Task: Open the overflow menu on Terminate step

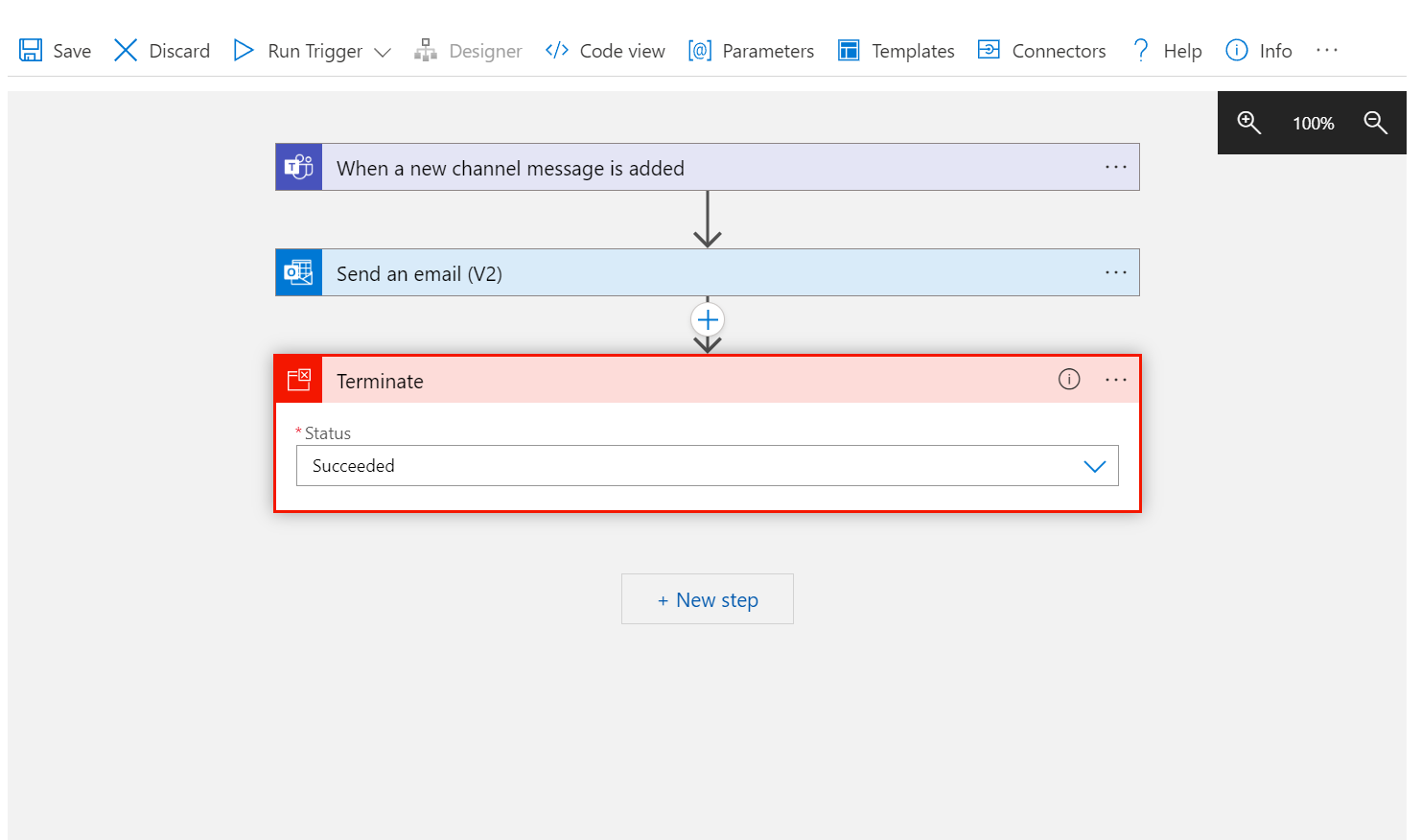Action: click(1115, 380)
